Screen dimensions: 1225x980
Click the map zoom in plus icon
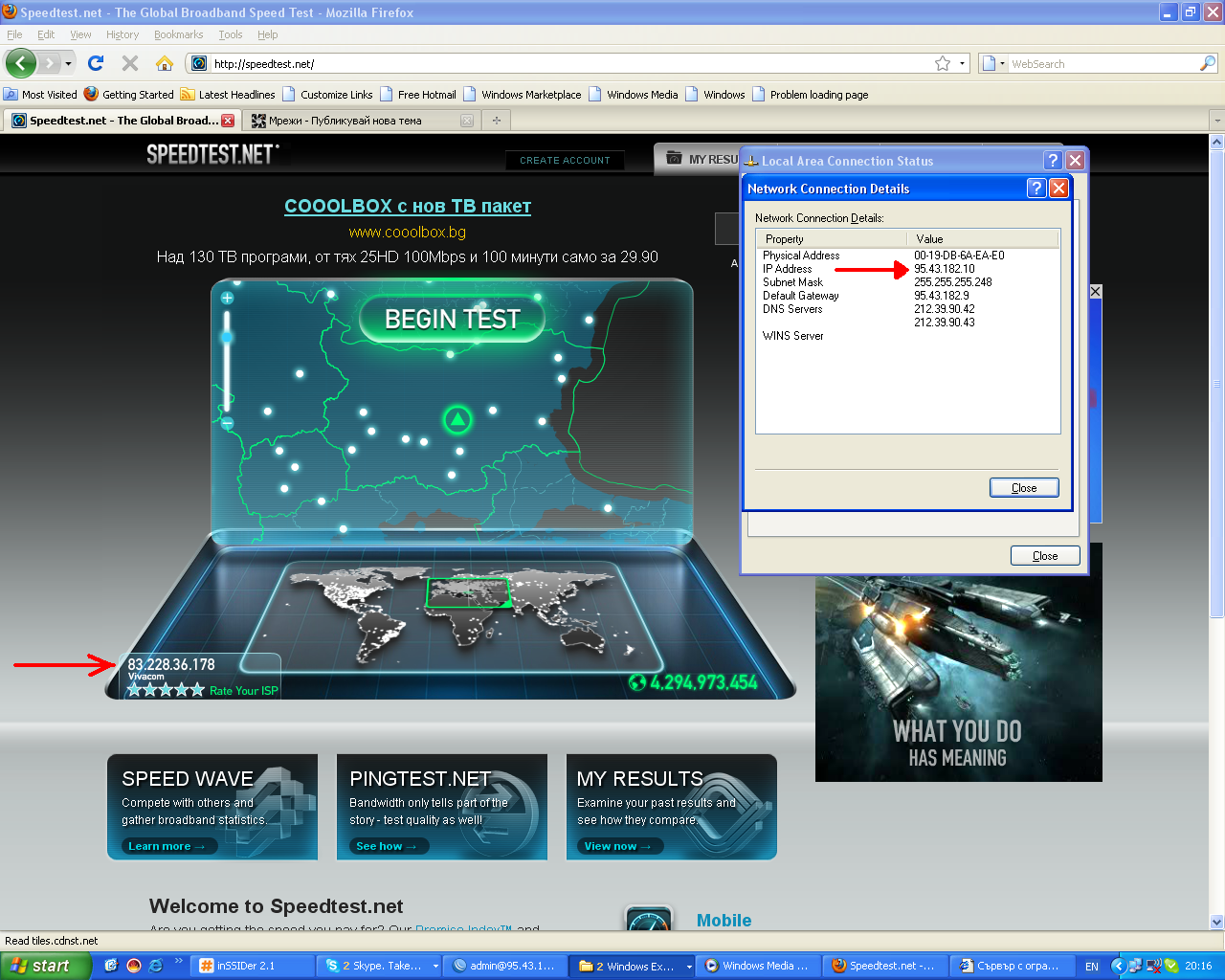[227, 298]
